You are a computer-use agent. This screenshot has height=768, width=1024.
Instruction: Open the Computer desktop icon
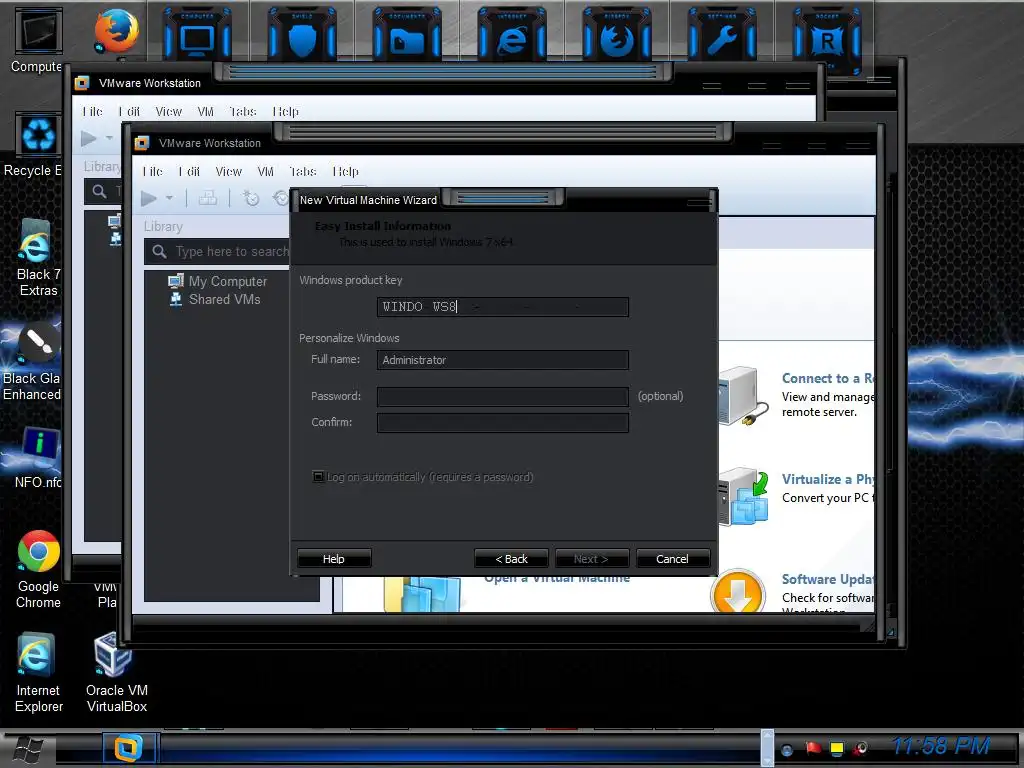(x=37, y=40)
